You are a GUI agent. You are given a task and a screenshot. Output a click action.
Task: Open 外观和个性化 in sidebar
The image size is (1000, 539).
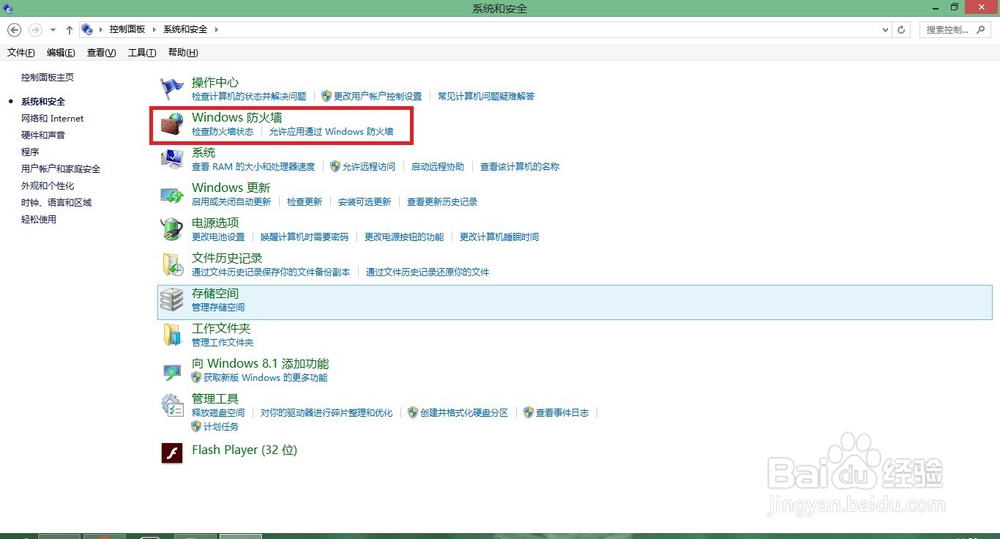click(x=48, y=186)
